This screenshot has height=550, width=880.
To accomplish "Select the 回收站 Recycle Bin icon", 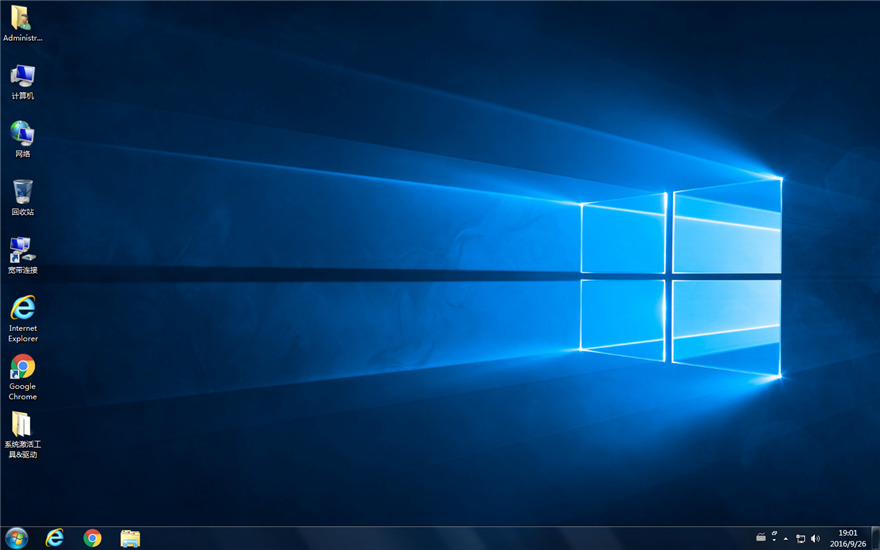I will pos(22,198).
